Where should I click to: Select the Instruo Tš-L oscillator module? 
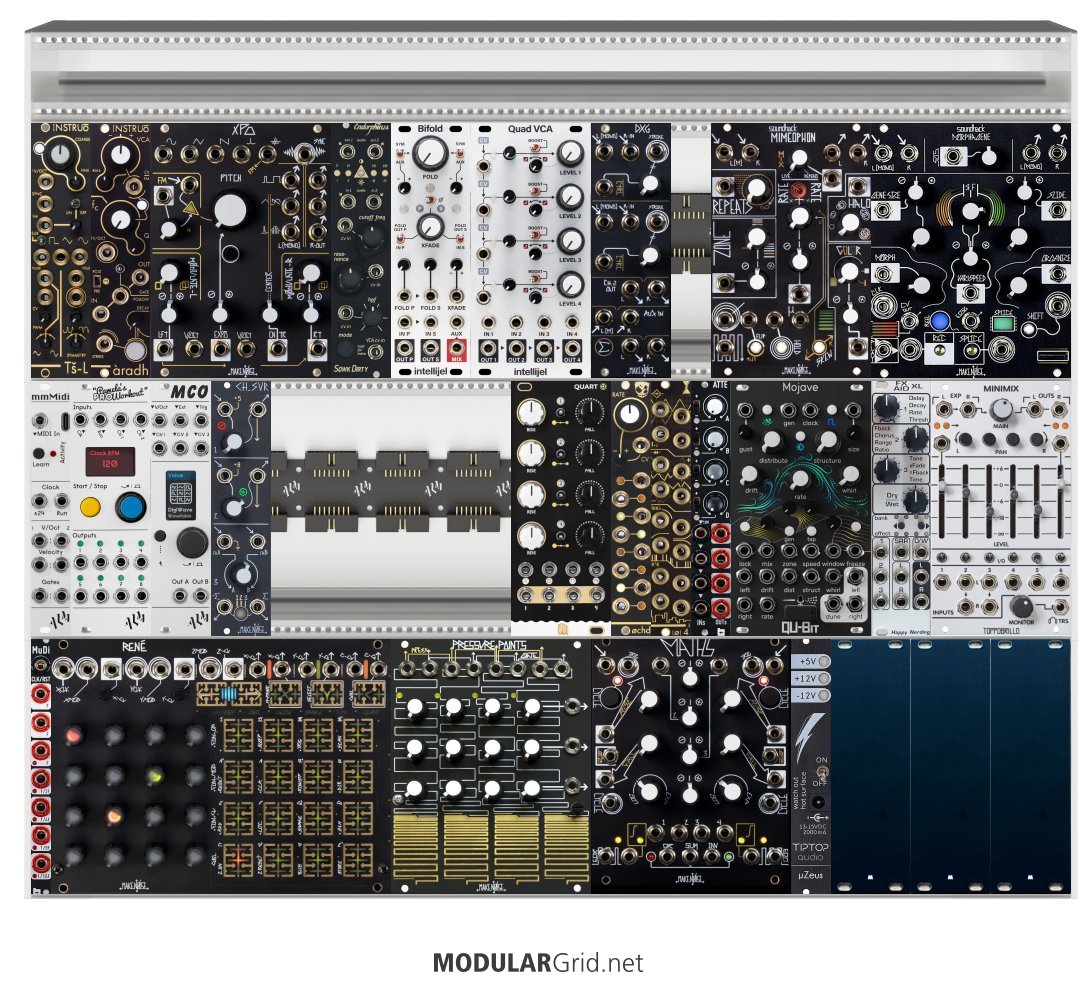(61, 250)
